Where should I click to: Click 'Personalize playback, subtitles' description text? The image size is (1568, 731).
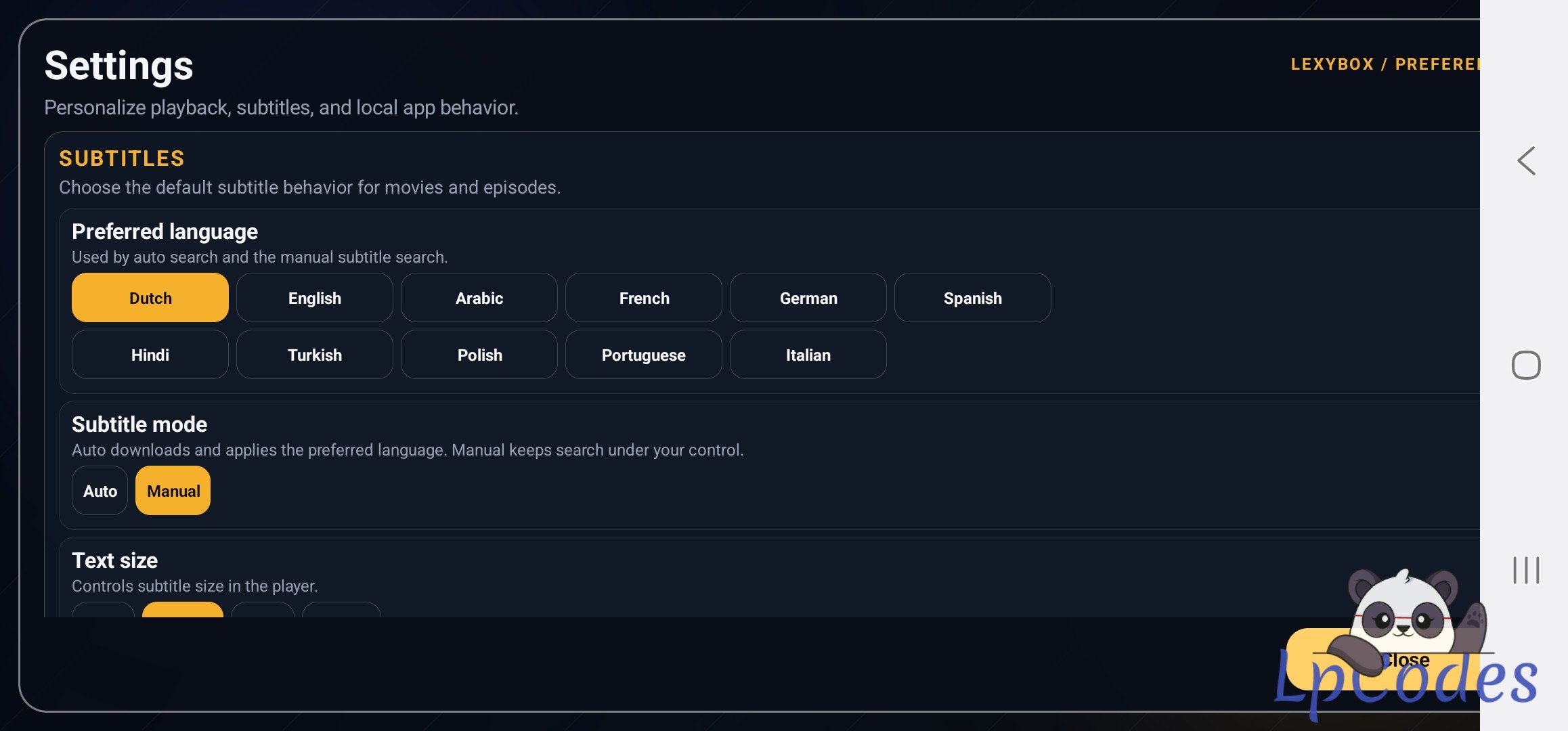pyautogui.click(x=281, y=108)
